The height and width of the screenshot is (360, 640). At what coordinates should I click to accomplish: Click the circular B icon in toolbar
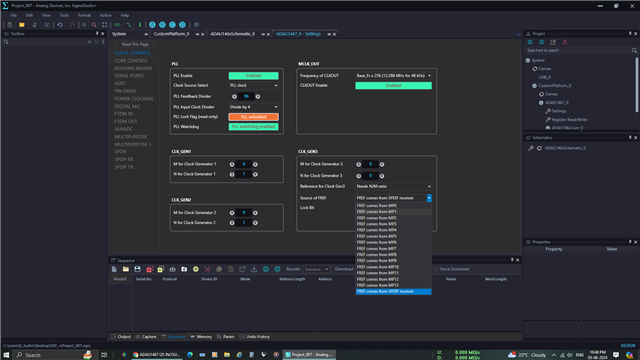click(162, 25)
